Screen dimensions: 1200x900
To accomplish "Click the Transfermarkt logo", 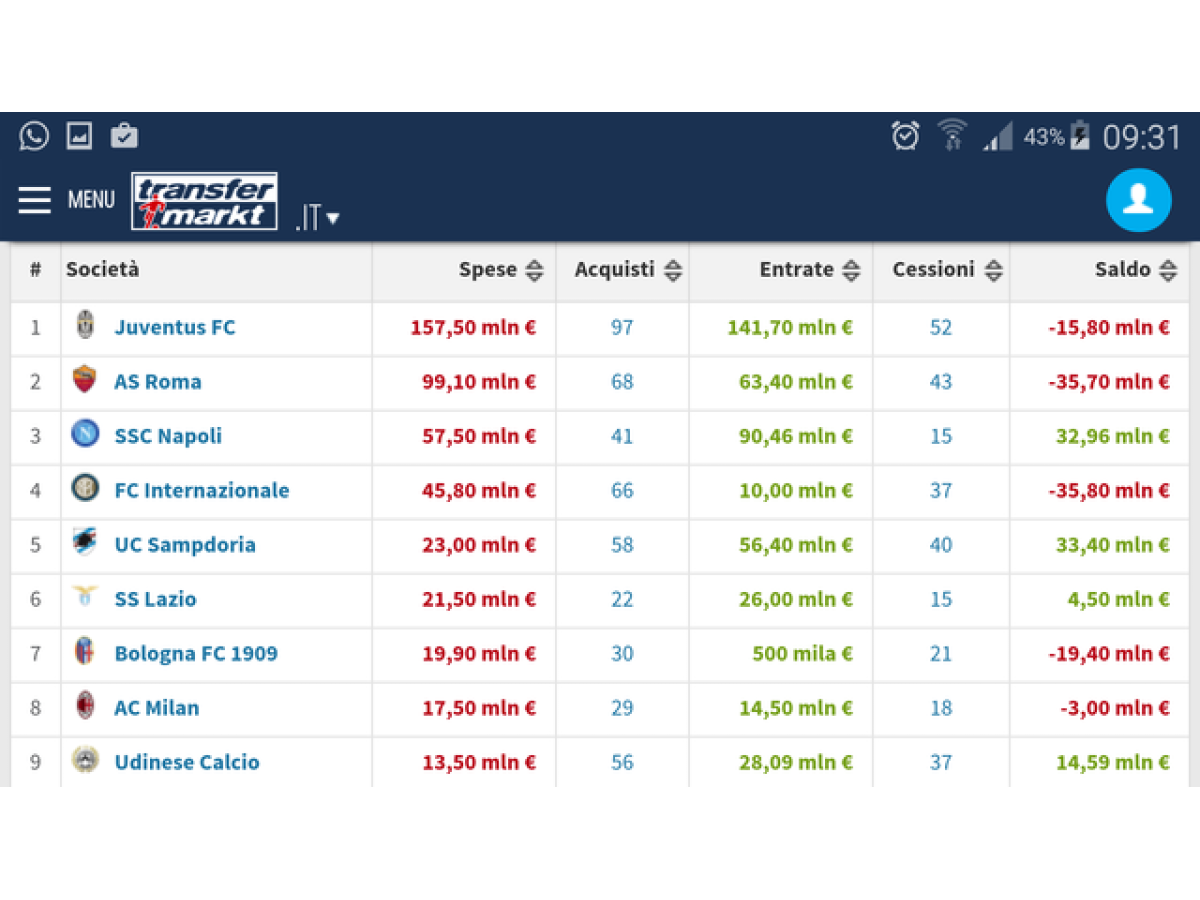I will click(x=204, y=201).
